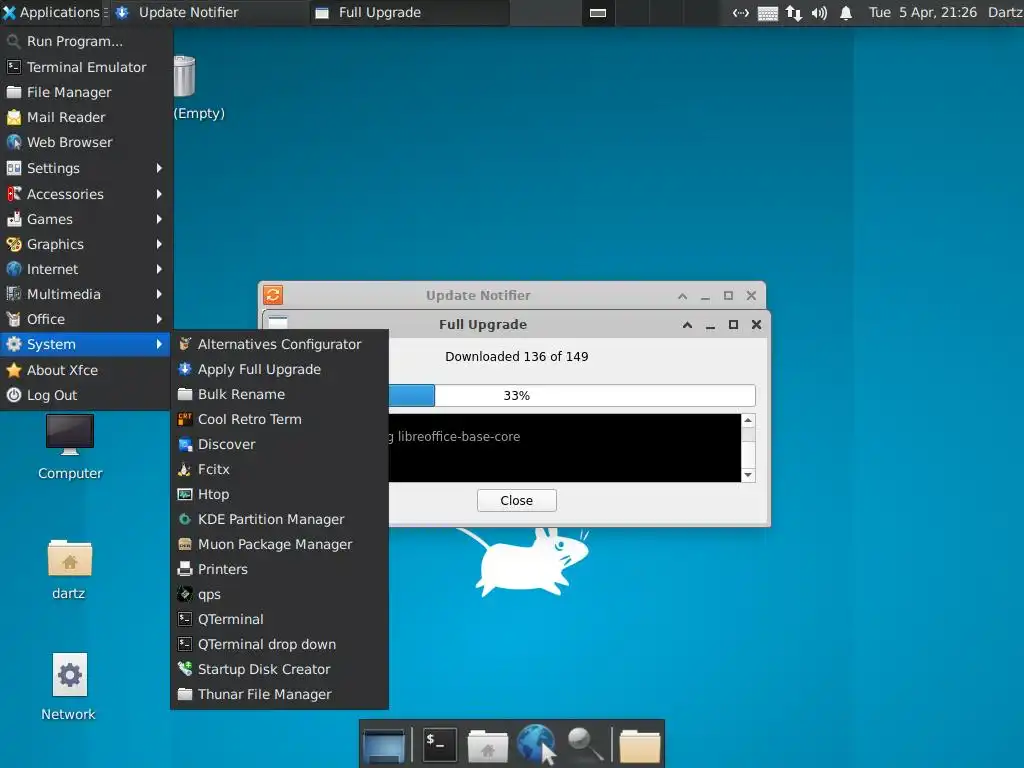Expand the Accessories submenu
This screenshot has height=768, width=1024.
coord(85,194)
